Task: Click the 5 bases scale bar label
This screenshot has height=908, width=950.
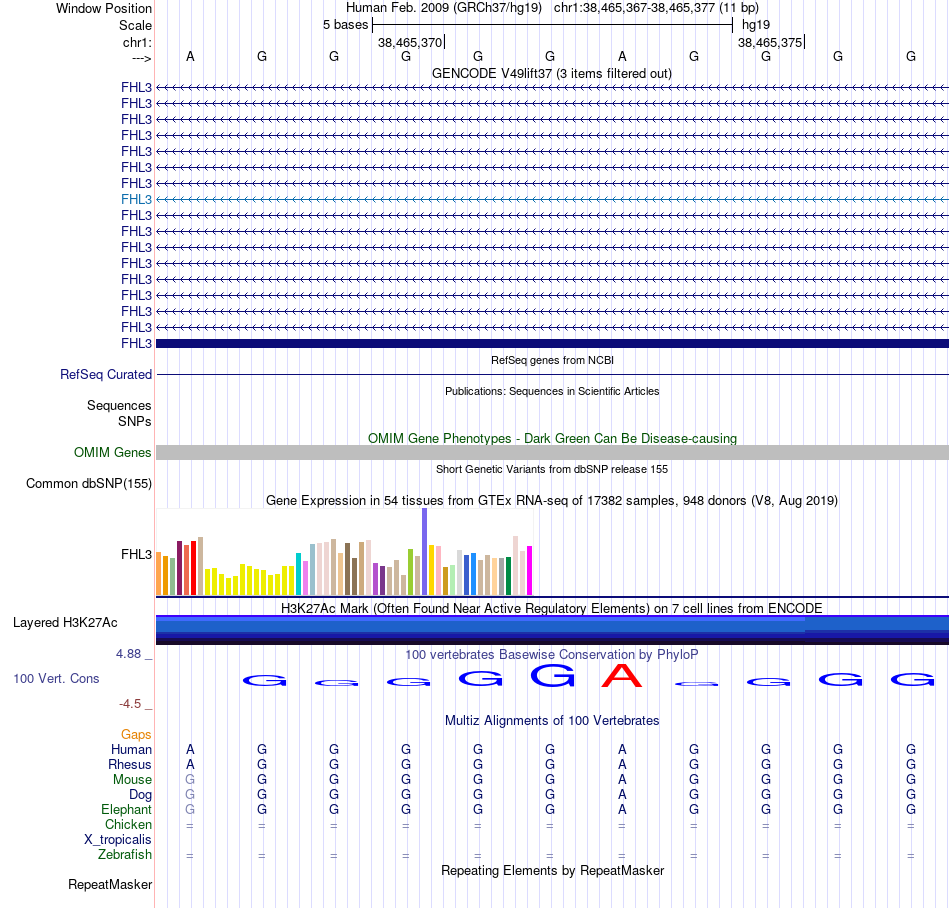Action: tap(345, 25)
